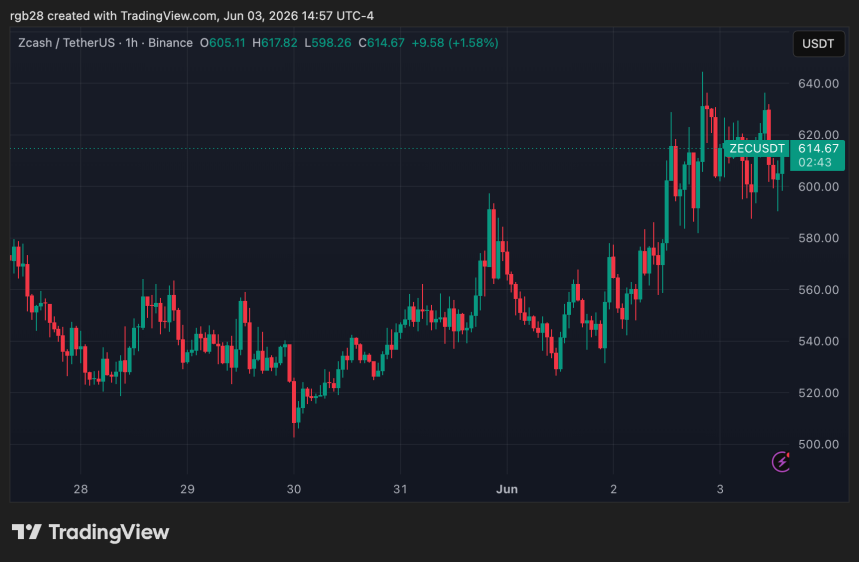Click the TradingView wordmark text
Viewport: 859px width, 562px height.
(x=108, y=532)
